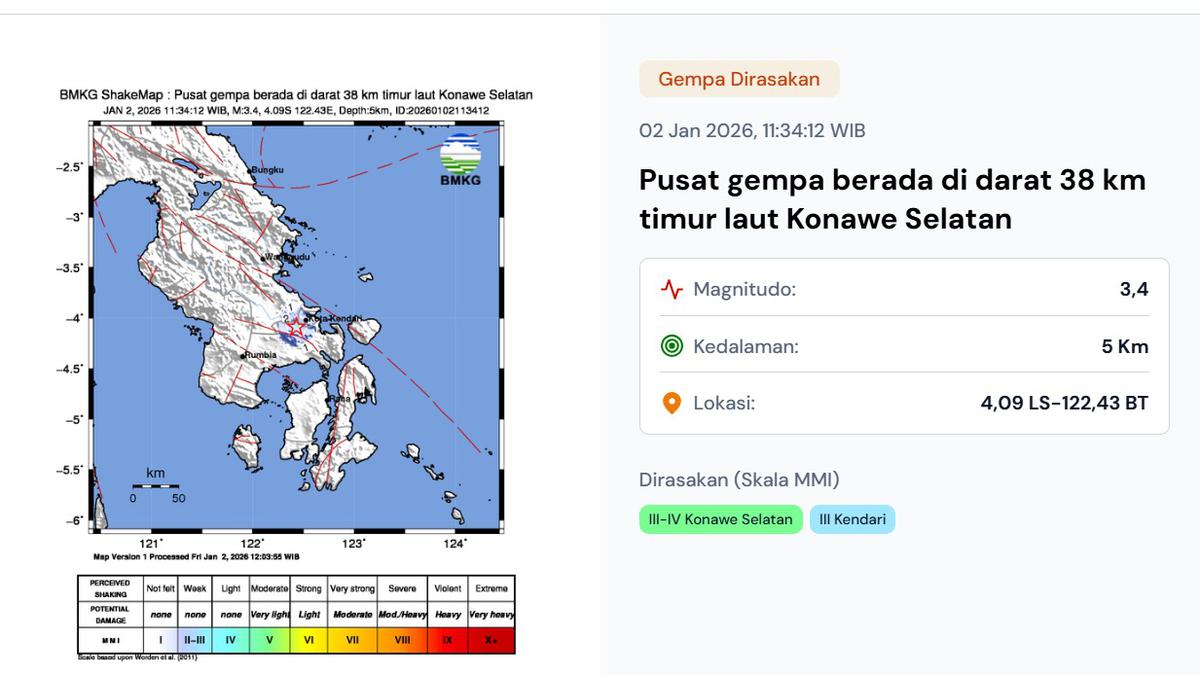
Task: Click the red magnitude pulse icon
Action: pyautogui.click(x=672, y=290)
